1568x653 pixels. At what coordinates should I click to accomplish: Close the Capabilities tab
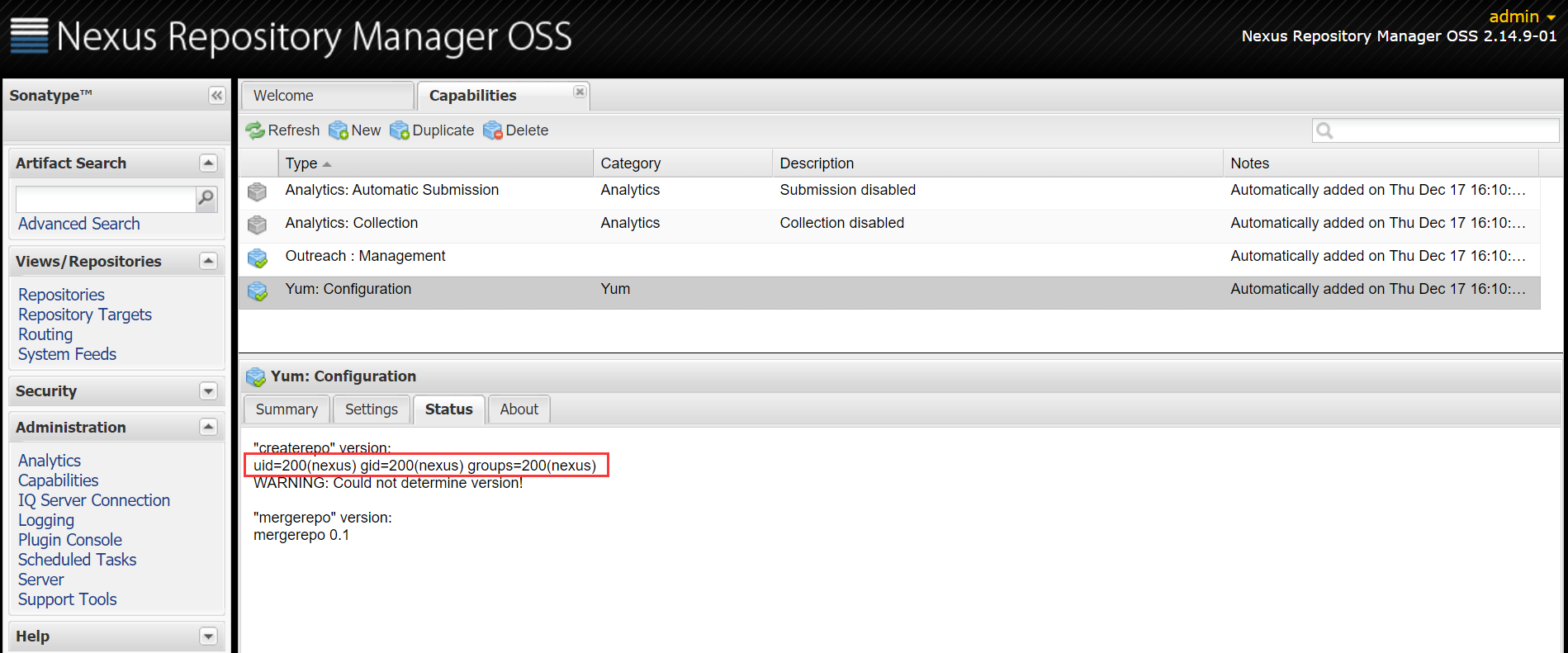[580, 92]
